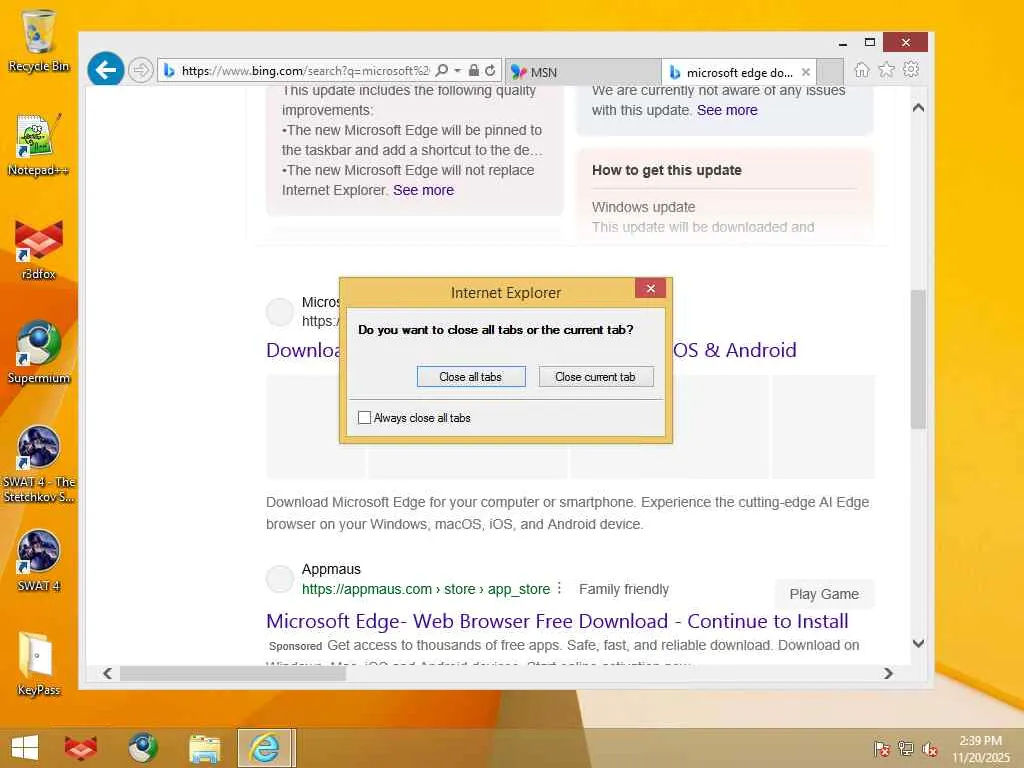Open Favorites star icon
This screenshot has width=1024, height=768.
point(886,70)
